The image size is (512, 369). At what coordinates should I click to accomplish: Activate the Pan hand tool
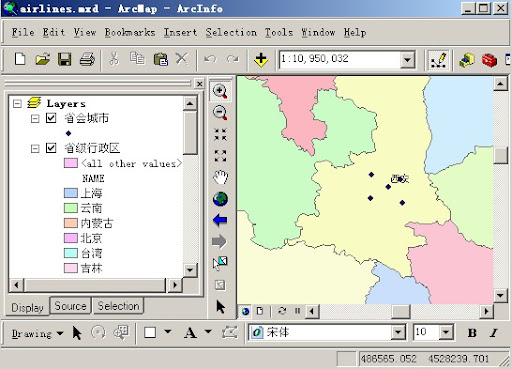tap(220, 177)
